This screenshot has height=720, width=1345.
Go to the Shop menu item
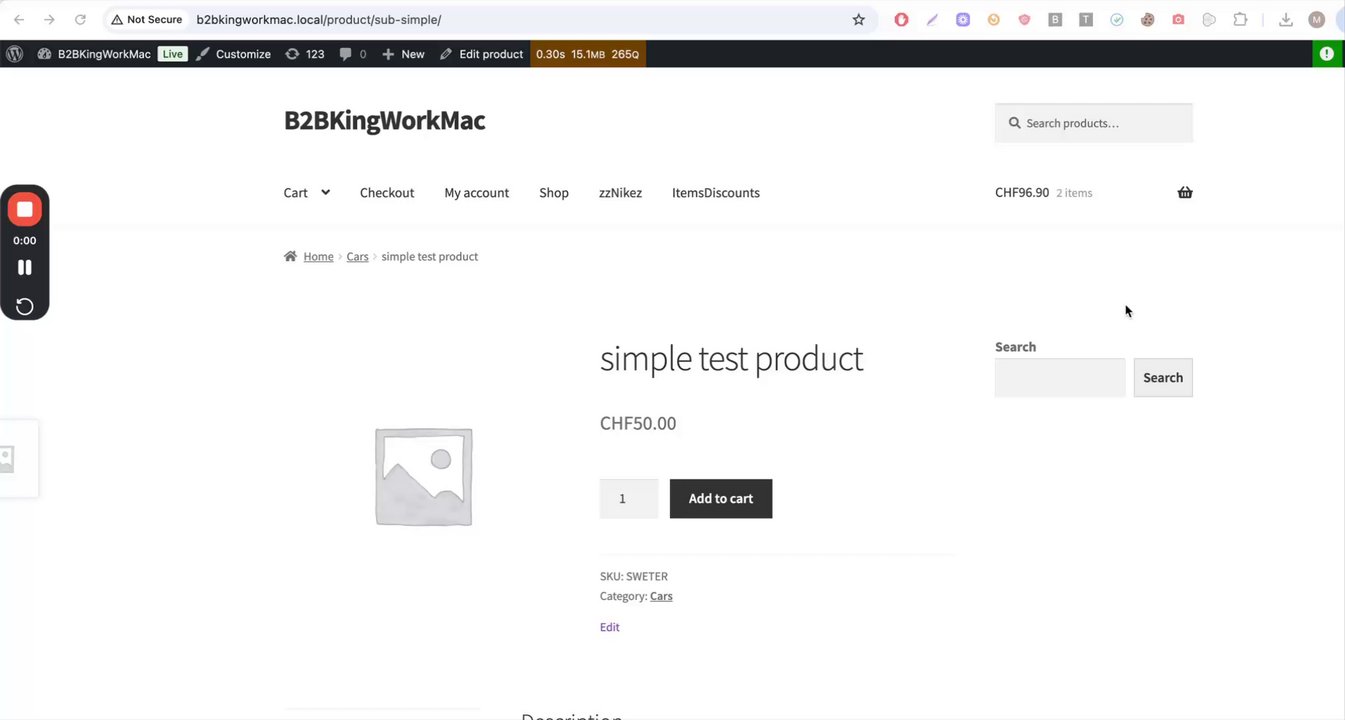tap(554, 193)
